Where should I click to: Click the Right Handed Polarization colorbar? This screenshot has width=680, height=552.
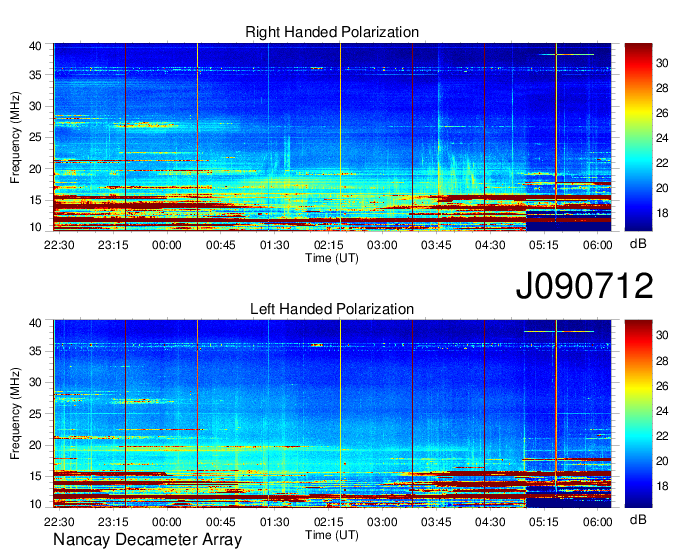pos(638,137)
